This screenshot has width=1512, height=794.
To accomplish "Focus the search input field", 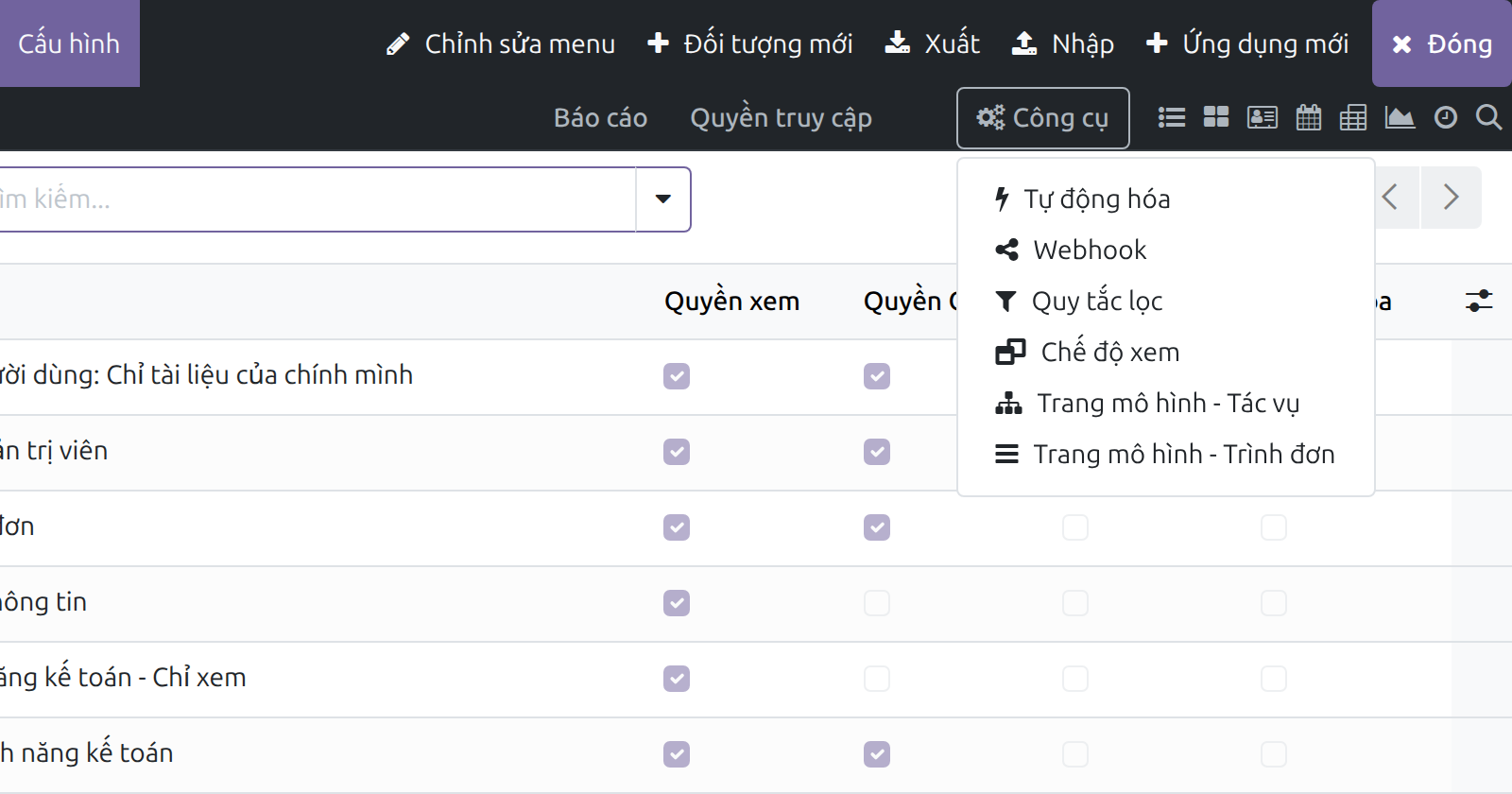I will click(x=318, y=199).
